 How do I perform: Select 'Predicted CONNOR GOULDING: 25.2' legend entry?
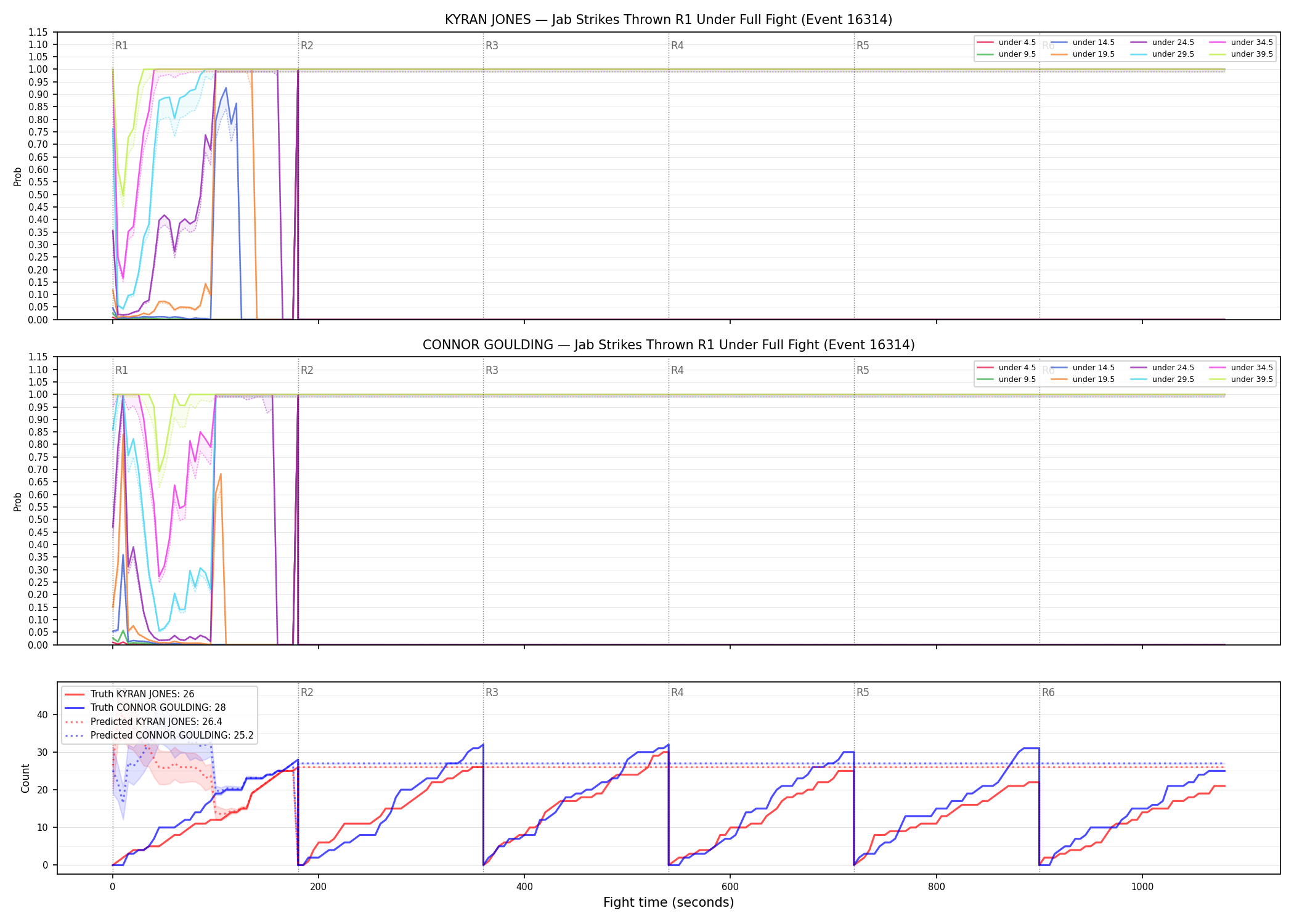click(159, 736)
